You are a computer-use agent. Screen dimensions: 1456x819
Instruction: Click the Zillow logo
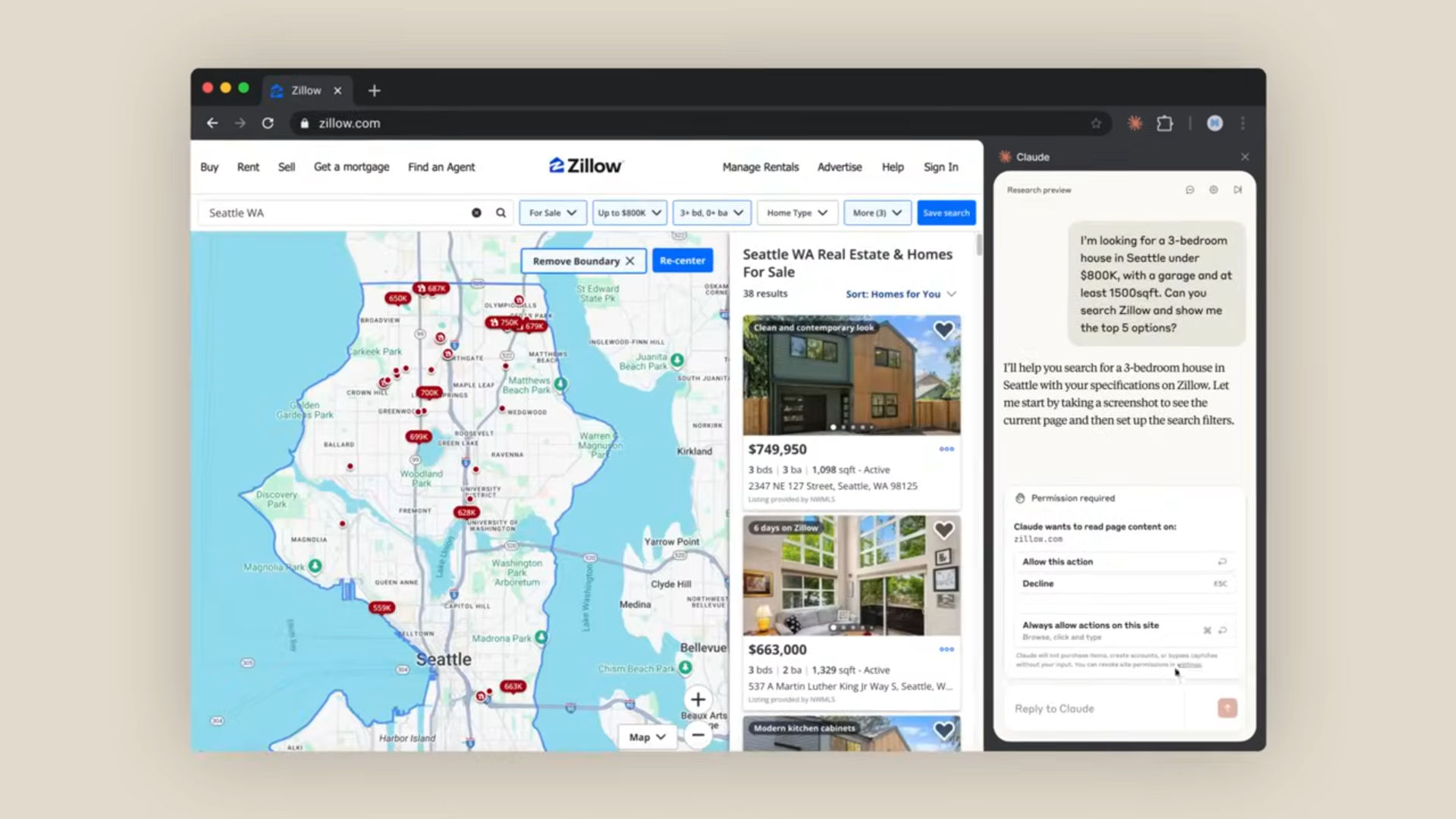(x=585, y=166)
